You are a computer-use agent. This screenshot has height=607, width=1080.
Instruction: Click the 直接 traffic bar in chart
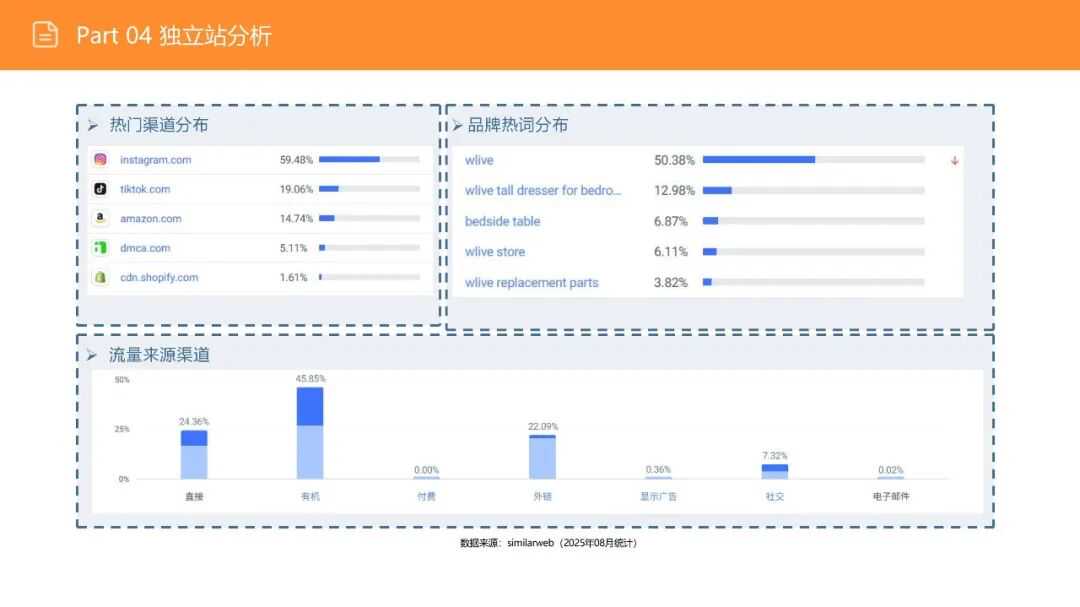point(194,455)
